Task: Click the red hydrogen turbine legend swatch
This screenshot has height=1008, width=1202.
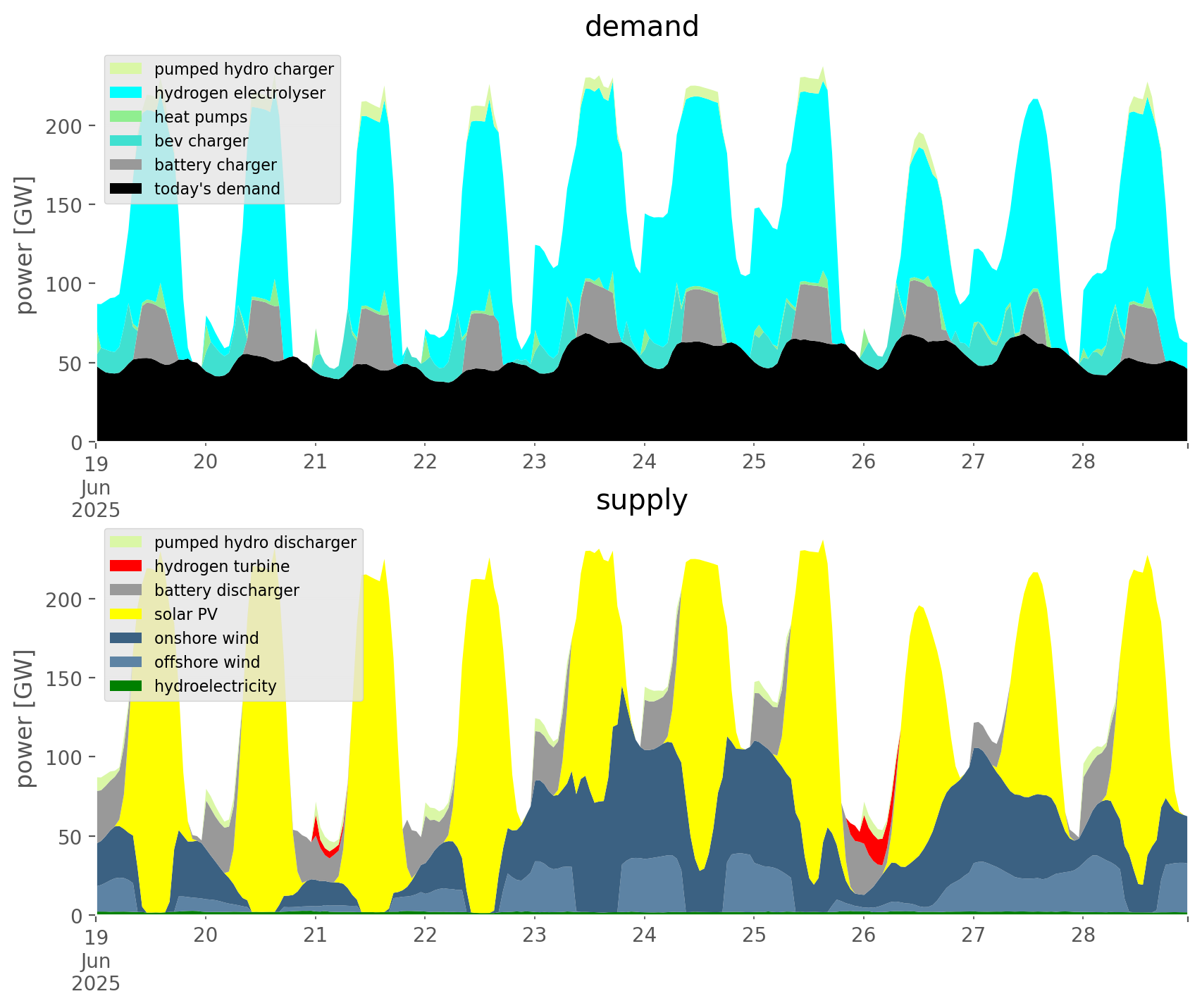Action: (x=127, y=566)
